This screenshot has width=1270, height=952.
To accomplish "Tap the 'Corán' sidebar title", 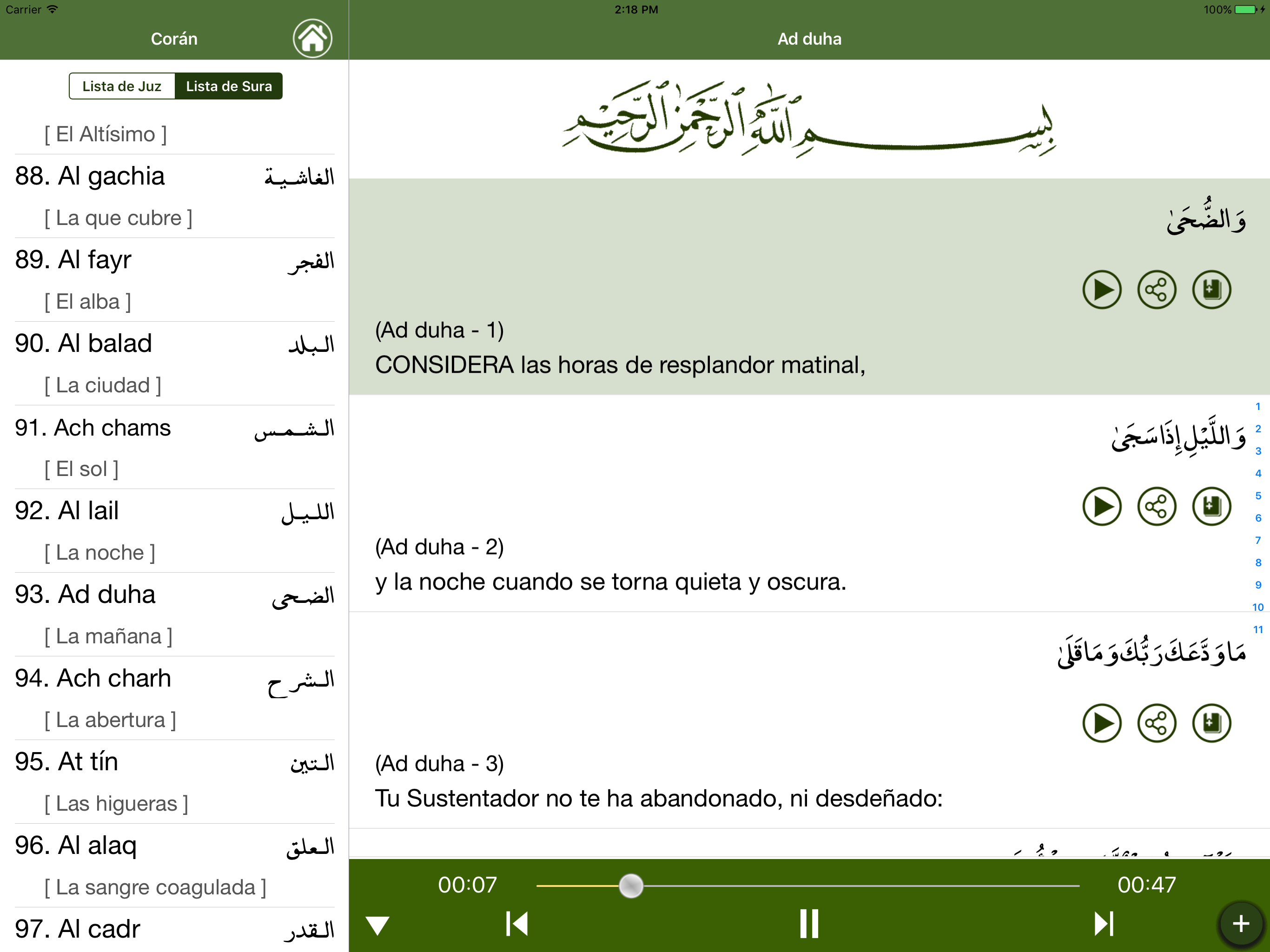I will click(x=174, y=39).
